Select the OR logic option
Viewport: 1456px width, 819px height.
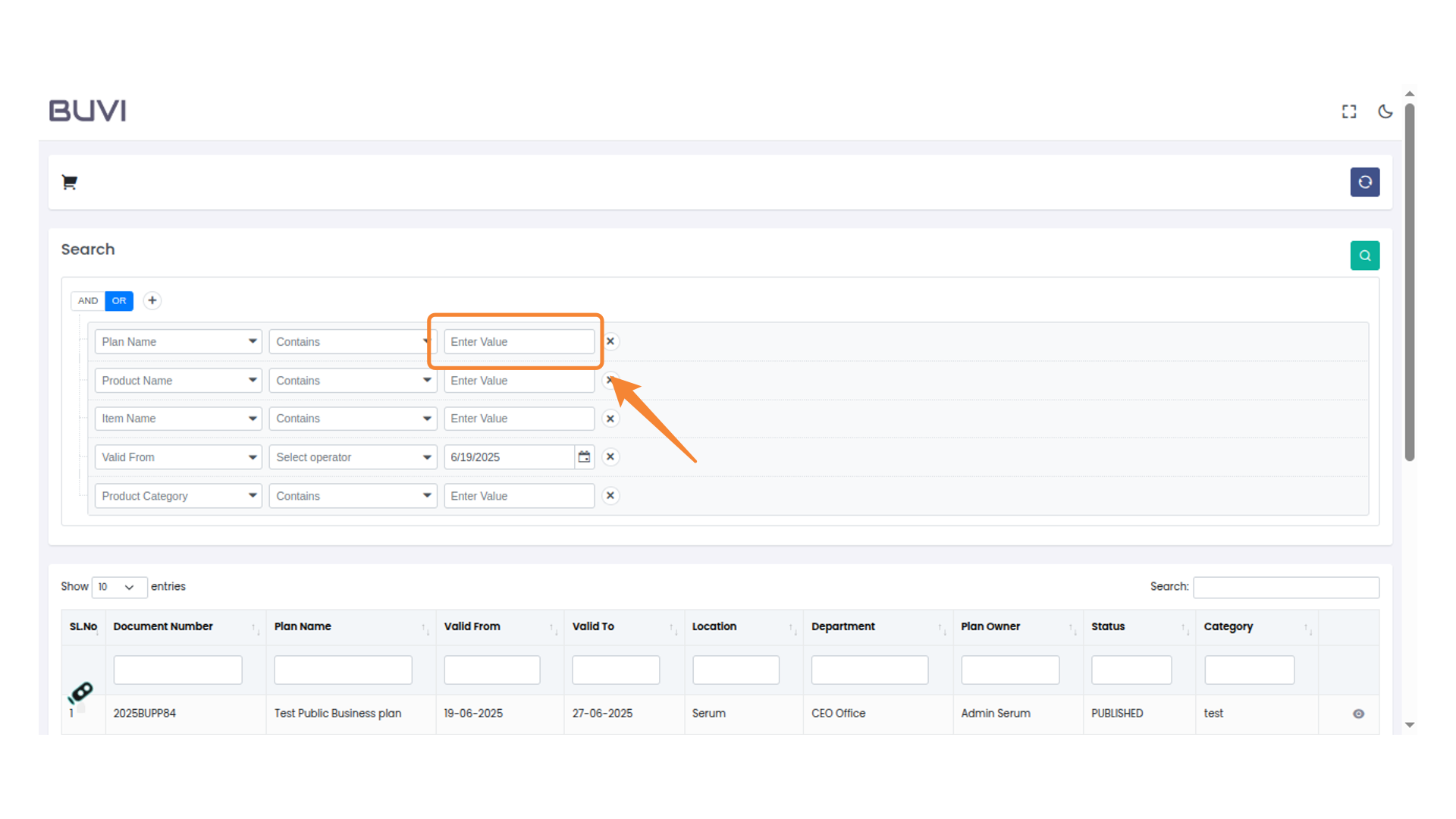(x=118, y=301)
